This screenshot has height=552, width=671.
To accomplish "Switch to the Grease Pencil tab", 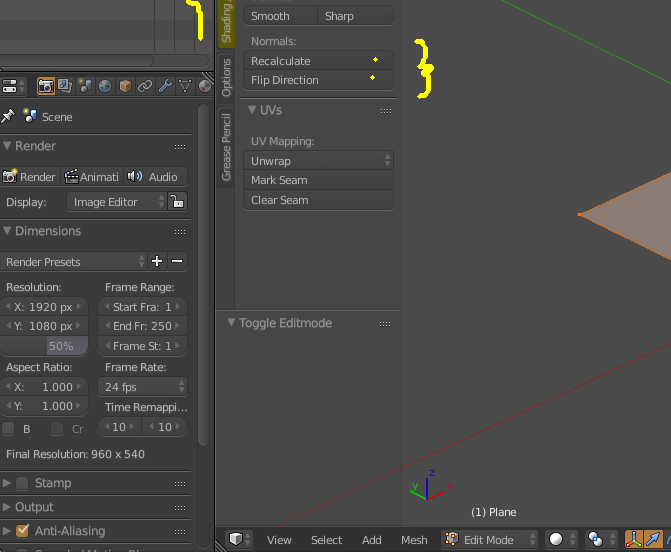I will pyautogui.click(x=226, y=147).
